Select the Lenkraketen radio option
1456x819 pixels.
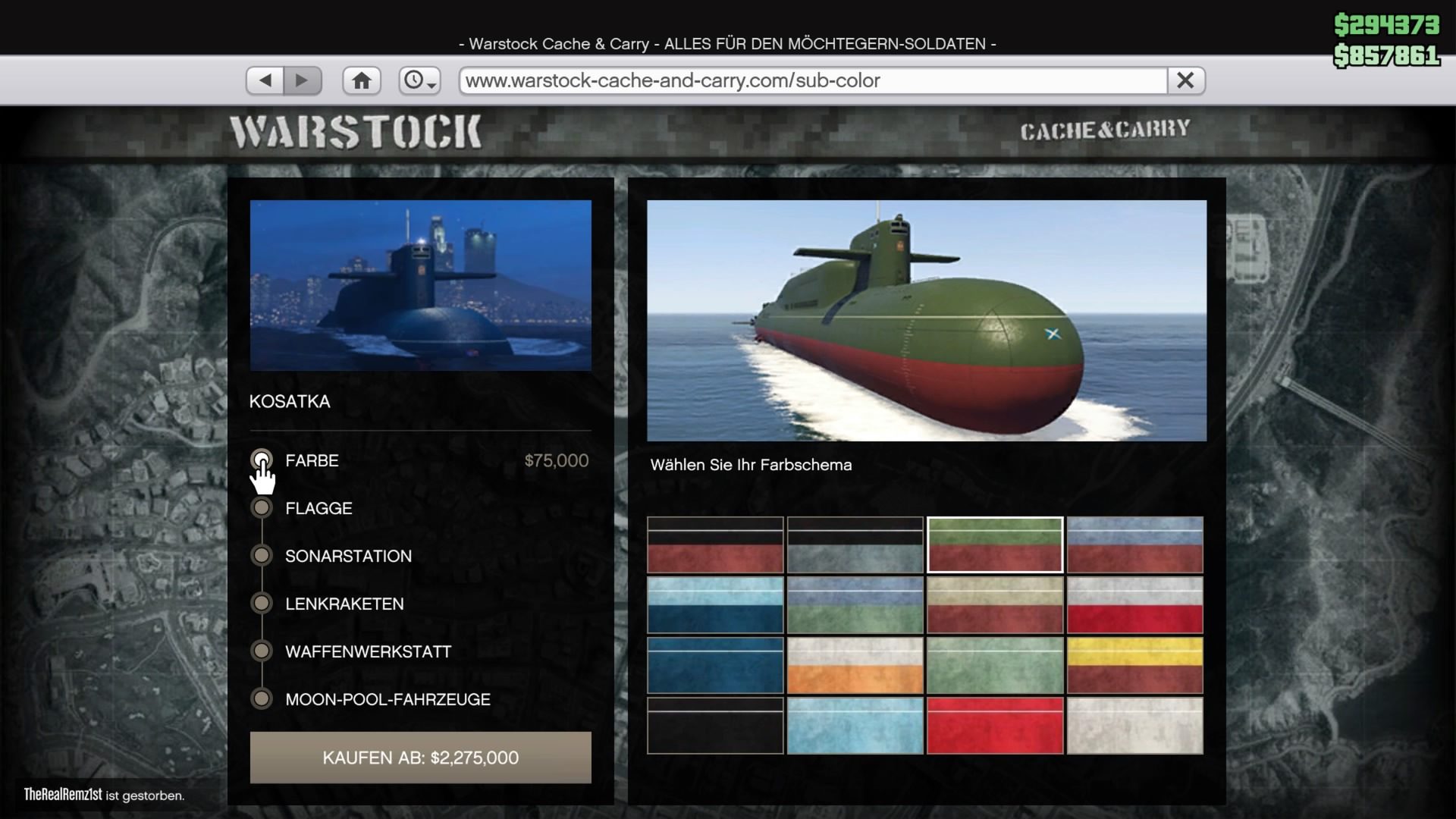(x=262, y=604)
